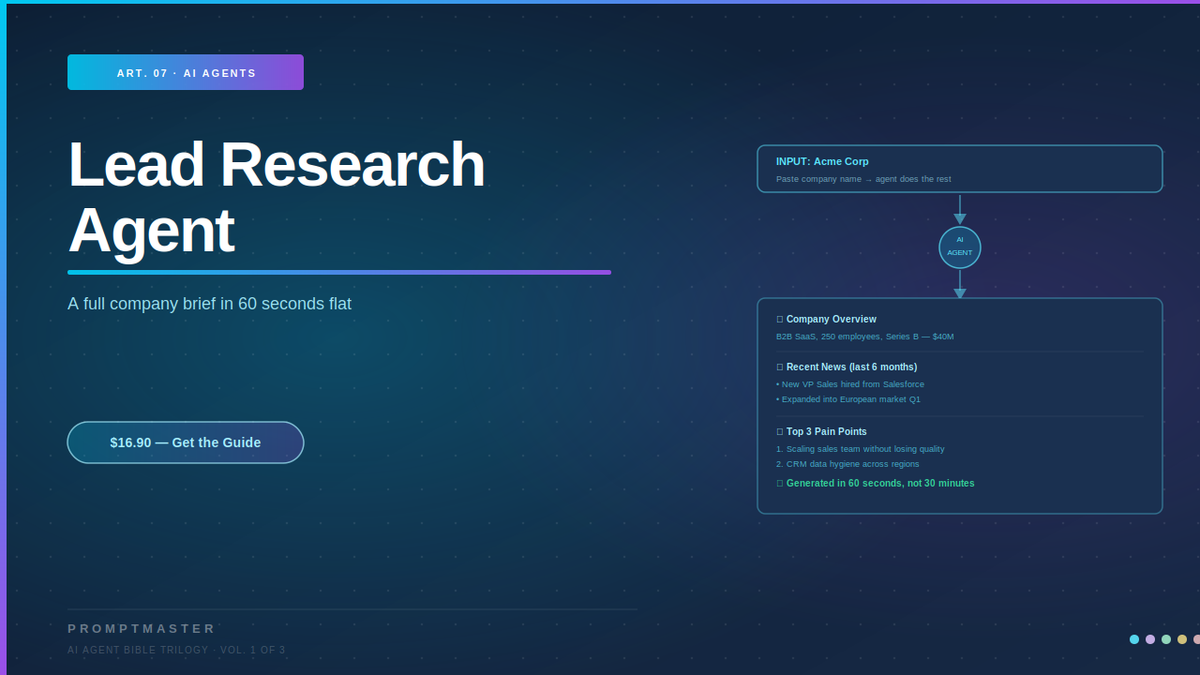1200x675 pixels.
Task: Click the "$16.90 — Get the Guide" button
Action: coord(185,442)
